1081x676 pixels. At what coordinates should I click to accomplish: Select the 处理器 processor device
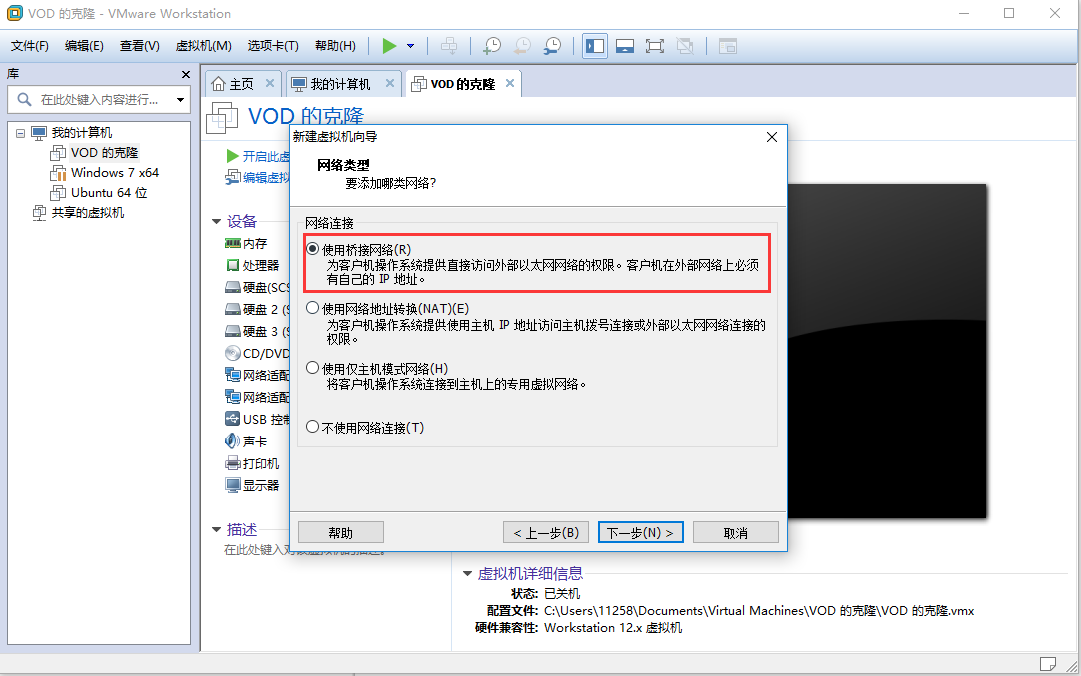tap(252, 266)
